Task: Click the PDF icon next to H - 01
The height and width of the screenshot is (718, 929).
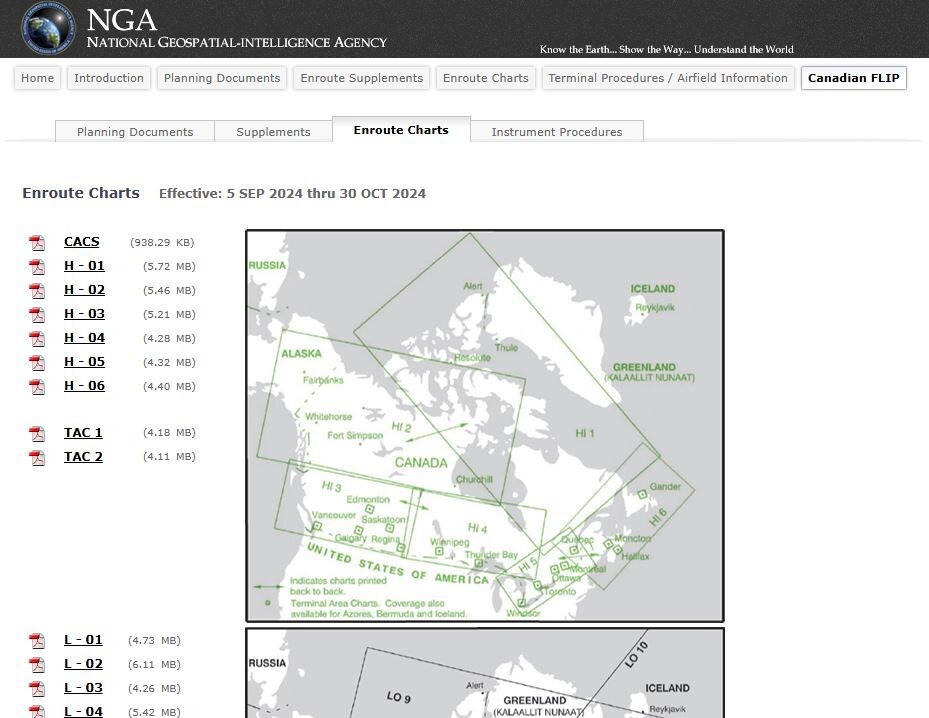Action: click(x=37, y=267)
